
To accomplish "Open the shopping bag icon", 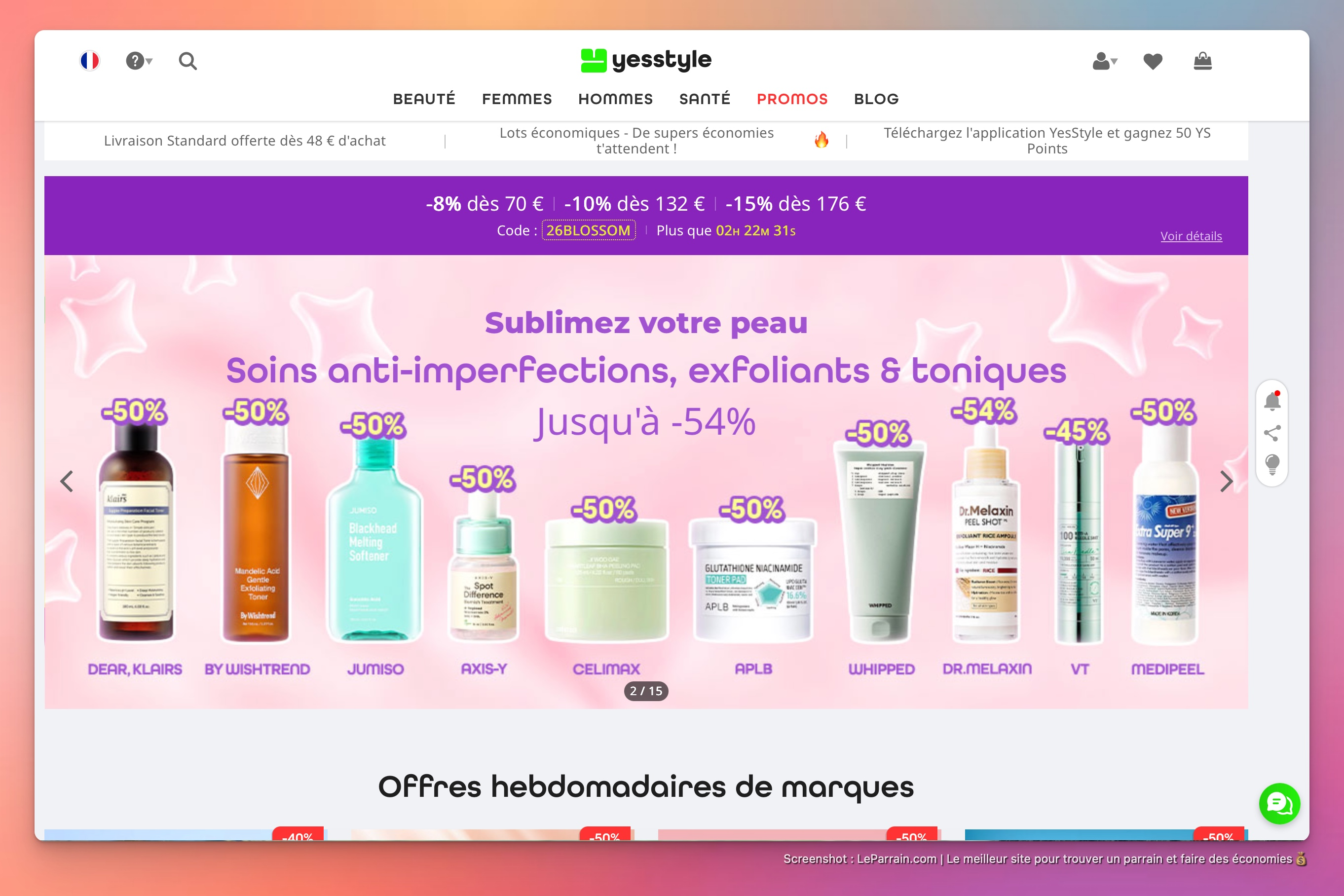I will point(1203,61).
